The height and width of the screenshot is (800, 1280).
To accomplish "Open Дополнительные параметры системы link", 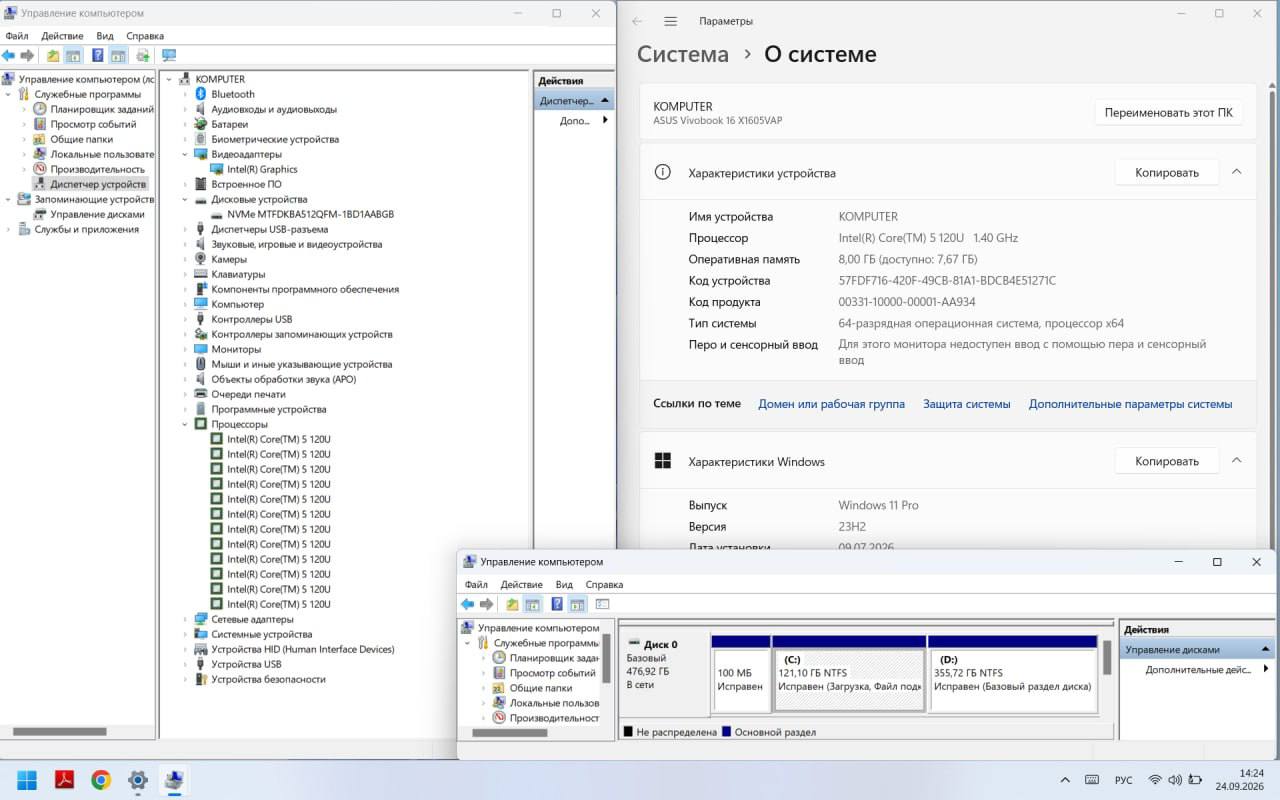I will pos(1130,404).
